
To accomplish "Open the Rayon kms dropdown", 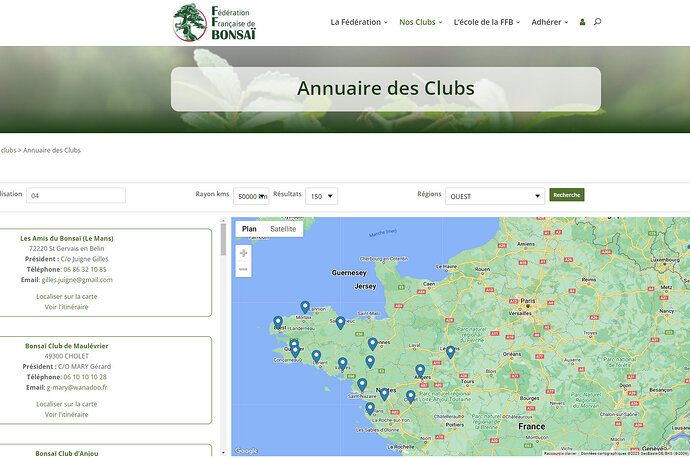I will click(251, 196).
